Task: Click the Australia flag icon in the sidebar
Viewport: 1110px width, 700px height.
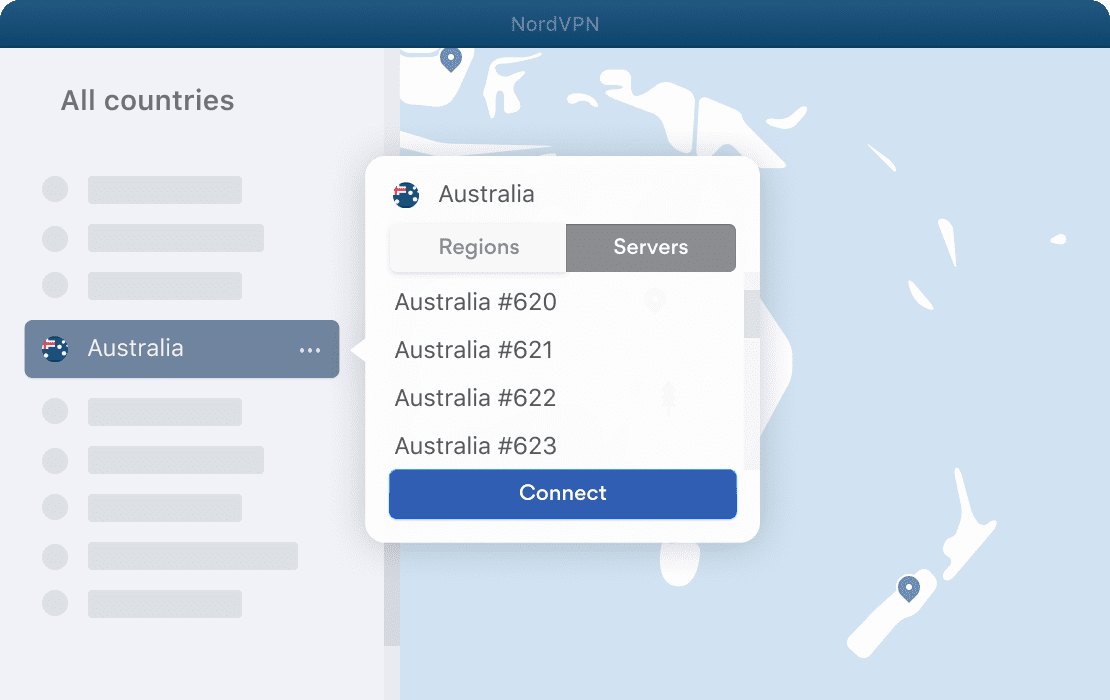Action: click(54, 348)
